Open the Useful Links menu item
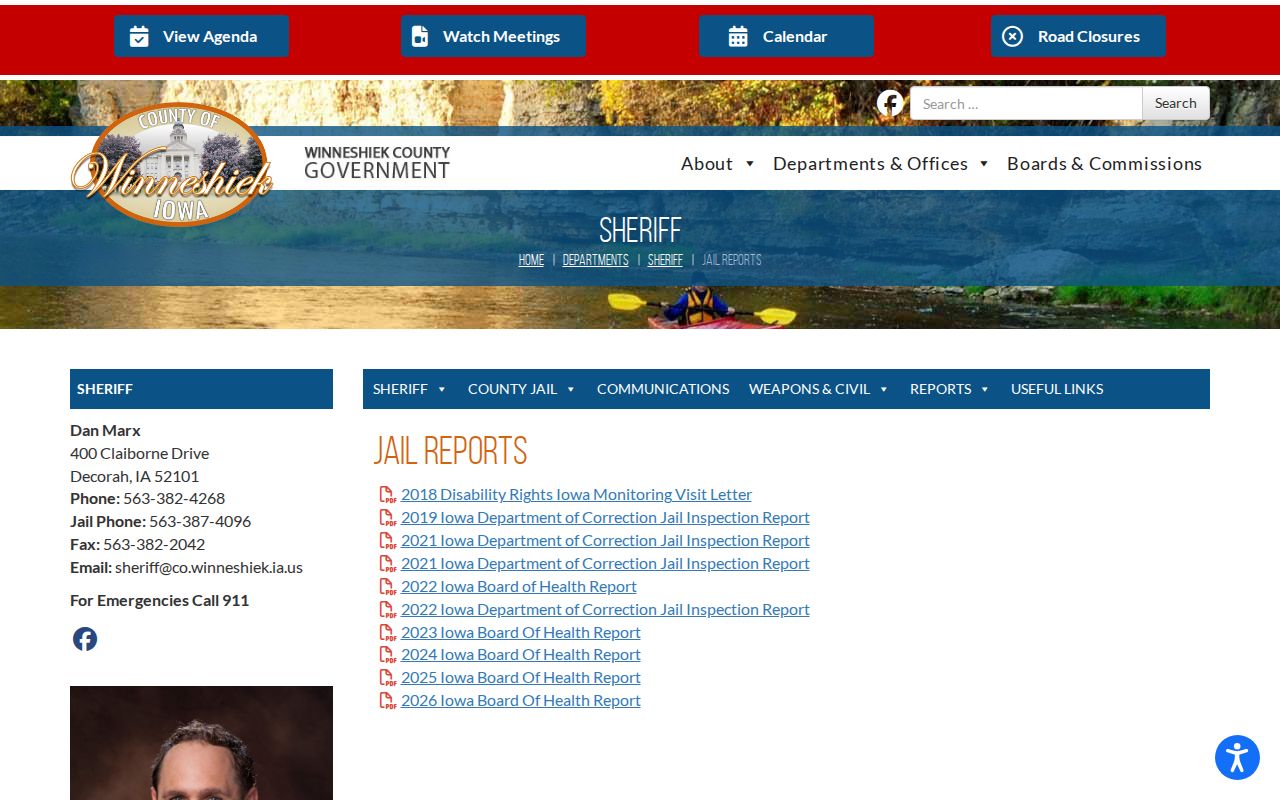Viewport: 1280px width, 800px height. 1057,389
